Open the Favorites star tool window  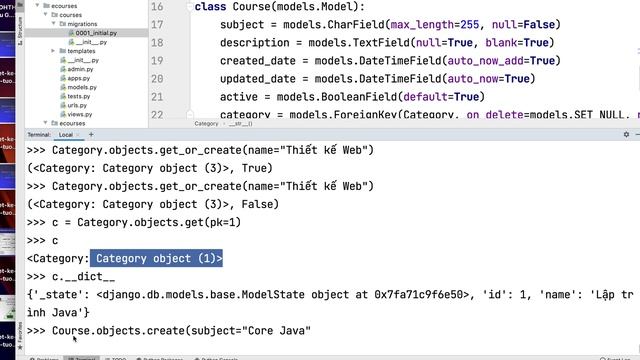tap(20, 336)
